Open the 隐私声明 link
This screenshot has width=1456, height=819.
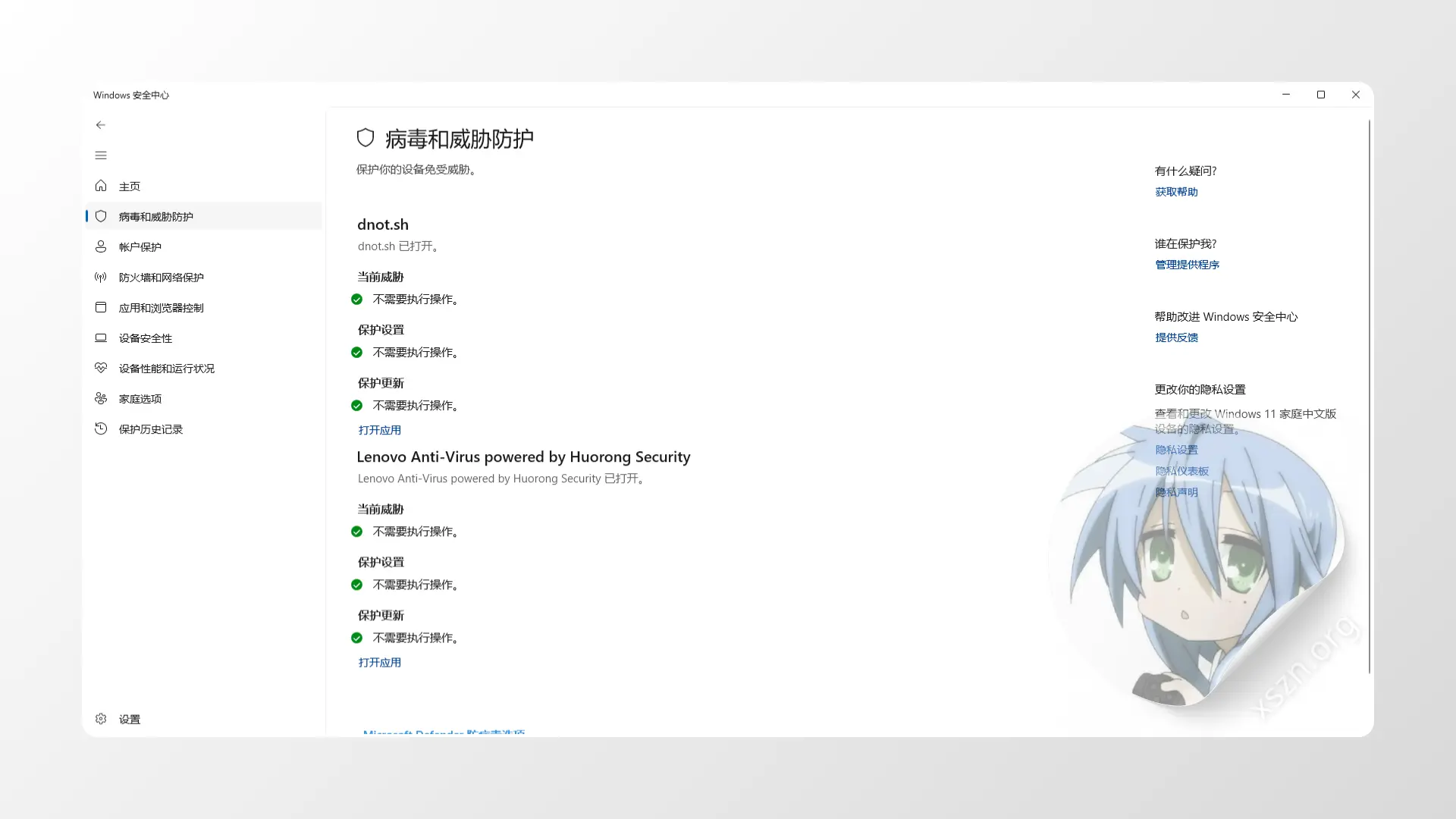[x=1176, y=492]
